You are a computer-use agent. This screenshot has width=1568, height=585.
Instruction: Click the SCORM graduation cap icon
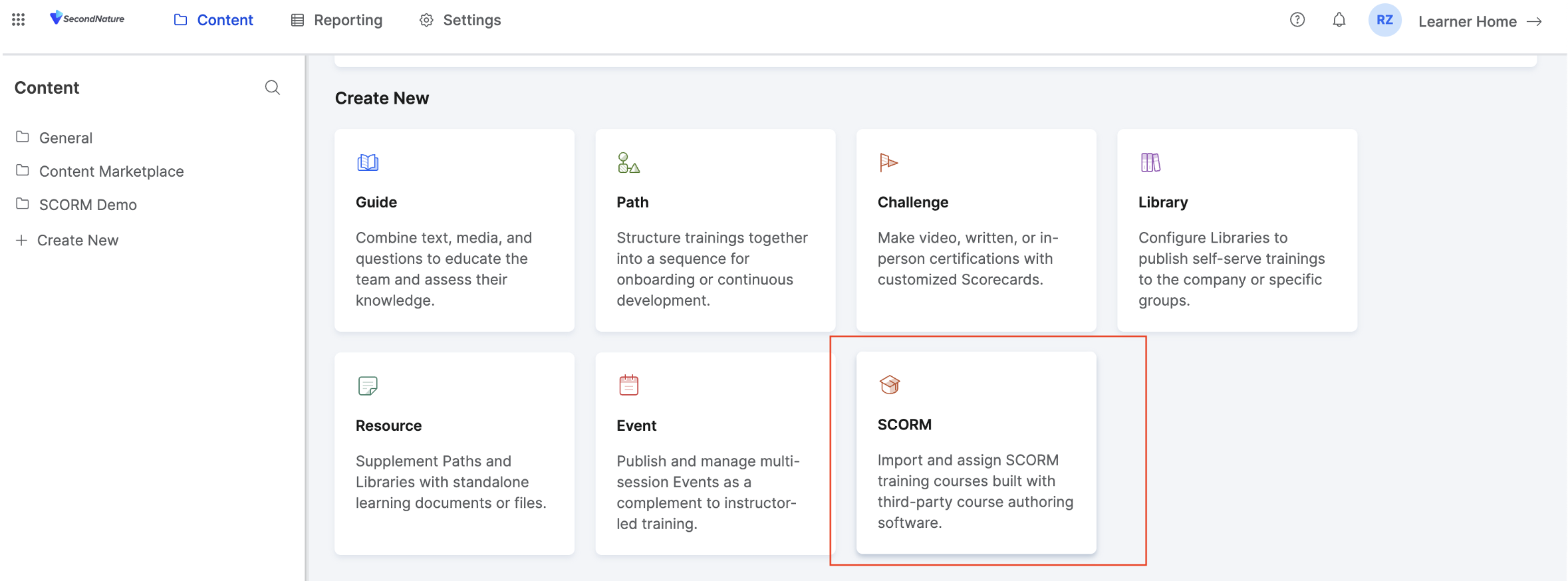coord(889,385)
